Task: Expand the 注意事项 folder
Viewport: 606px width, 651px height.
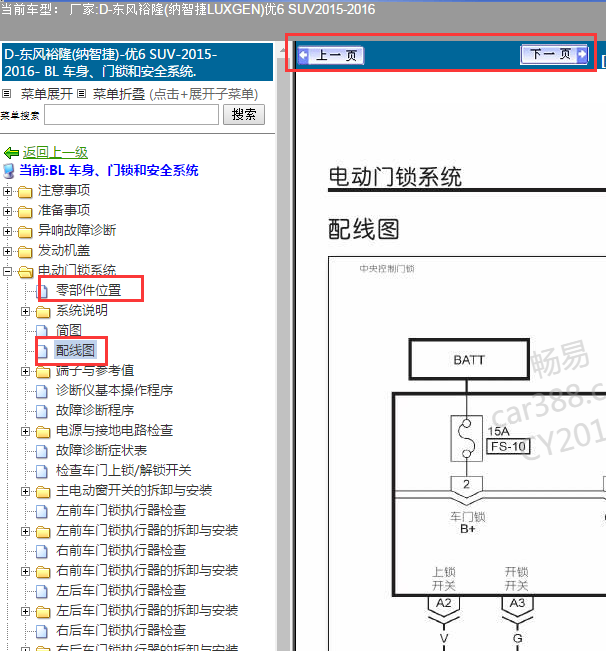Action: tap(7, 191)
